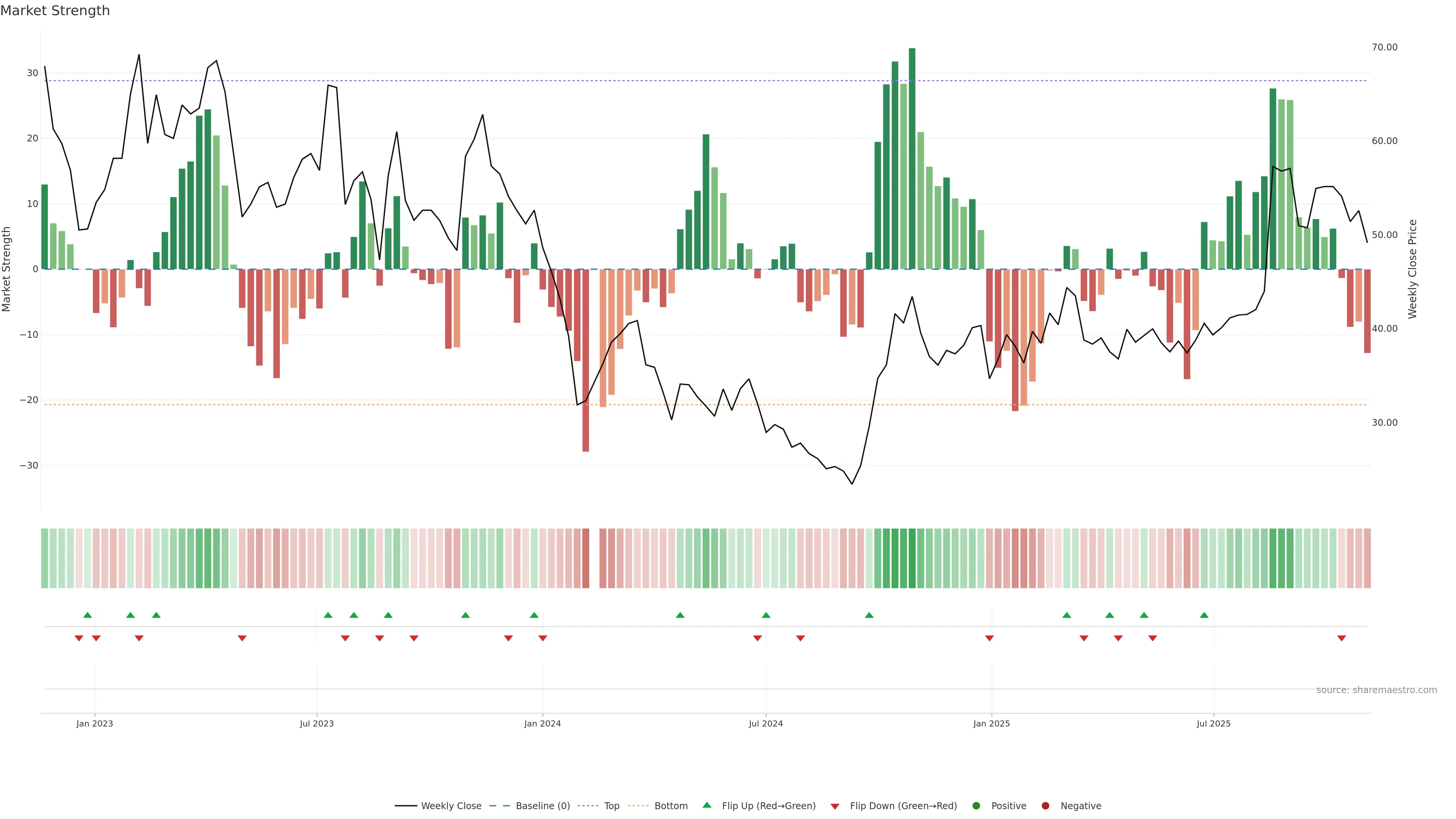
Task: Click the source: sharemaestro.com text
Action: tap(1376, 690)
